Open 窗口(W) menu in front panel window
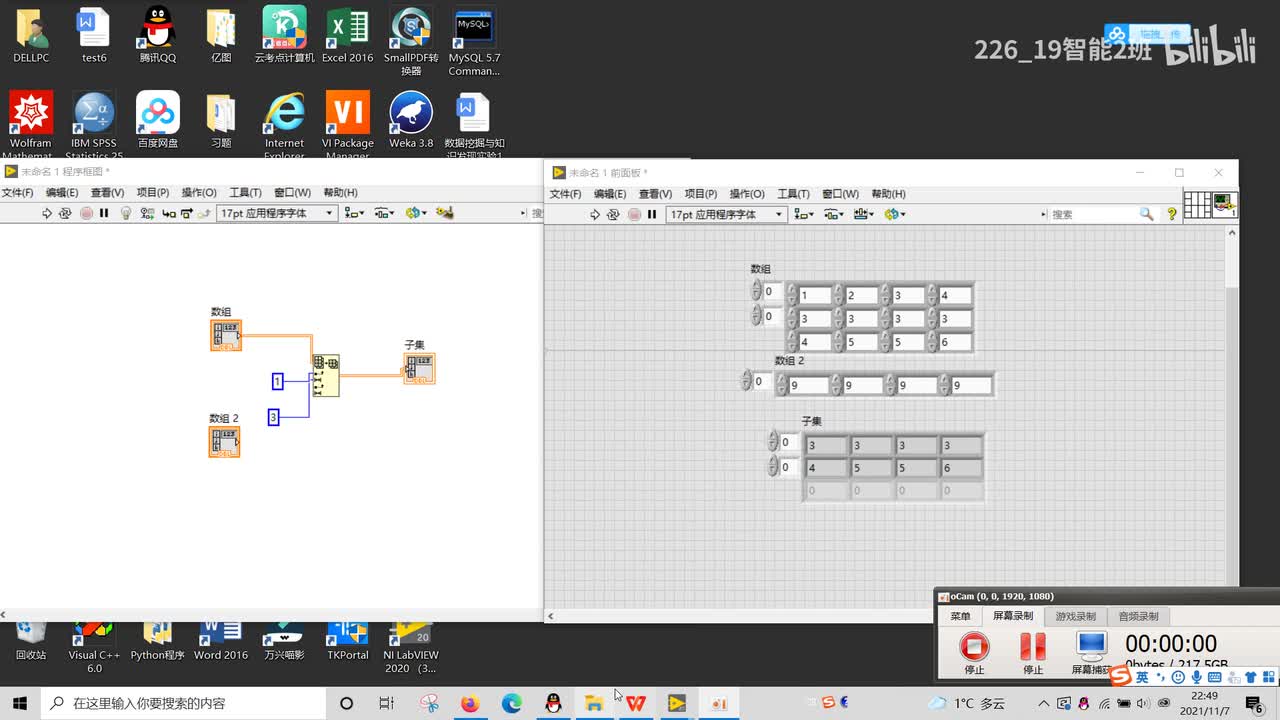Viewport: 1280px width, 720px height. [841, 194]
